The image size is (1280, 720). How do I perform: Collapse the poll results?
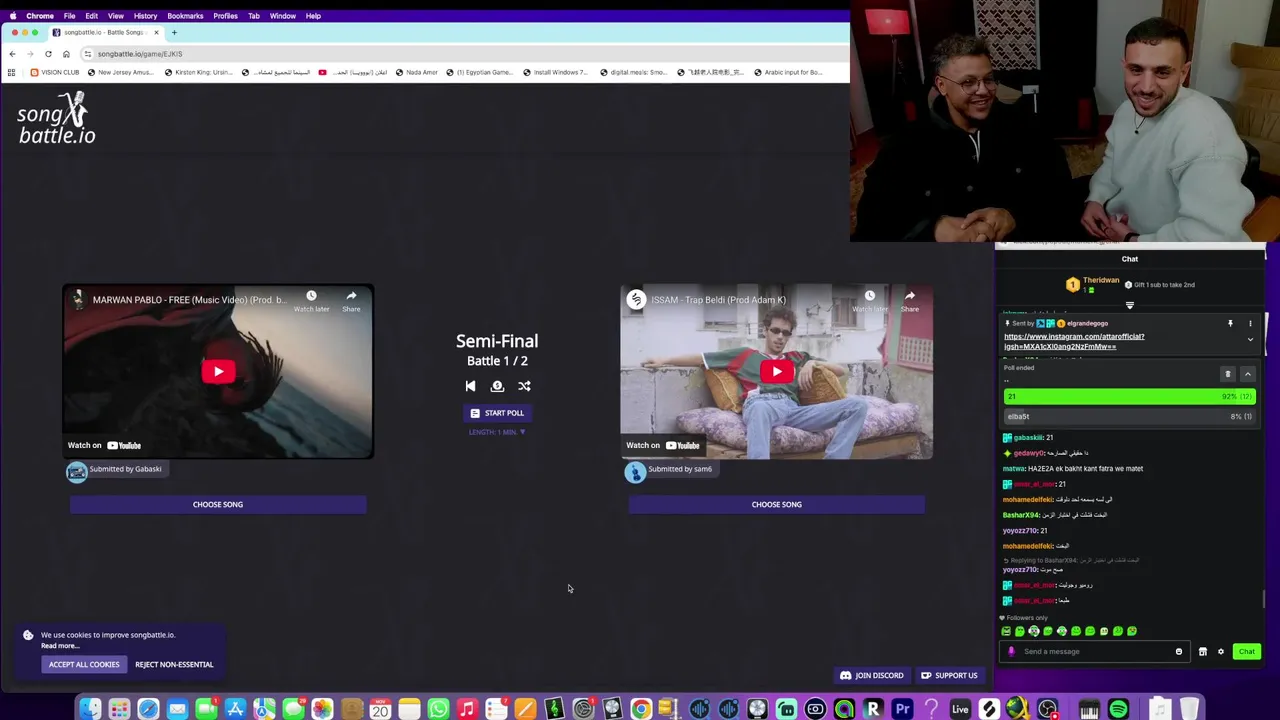pyautogui.click(x=1247, y=374)
